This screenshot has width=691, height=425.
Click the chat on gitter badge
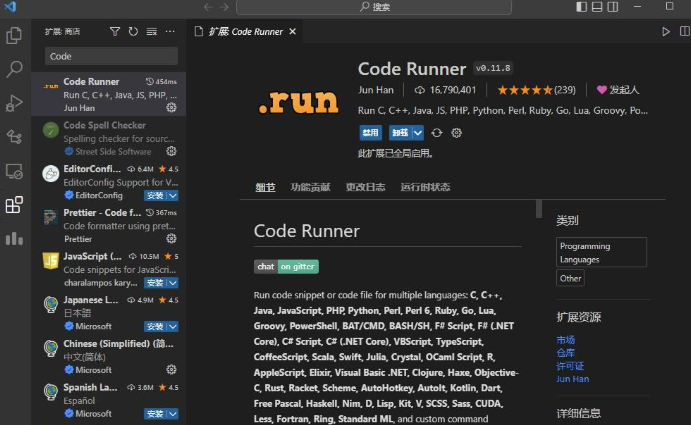coord(286,266)
